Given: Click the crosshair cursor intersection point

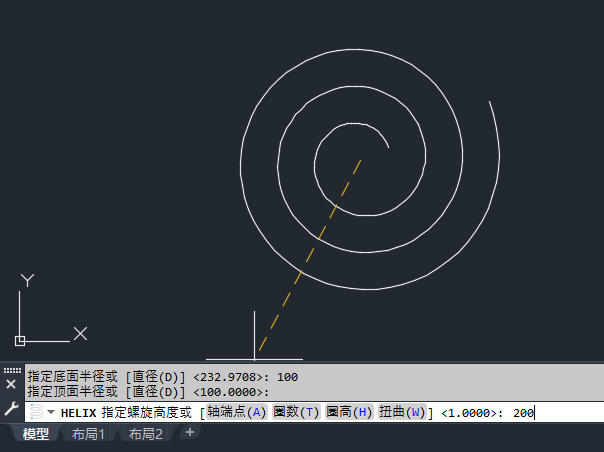Looking at the screenshot, I should (x=254, y=359).
